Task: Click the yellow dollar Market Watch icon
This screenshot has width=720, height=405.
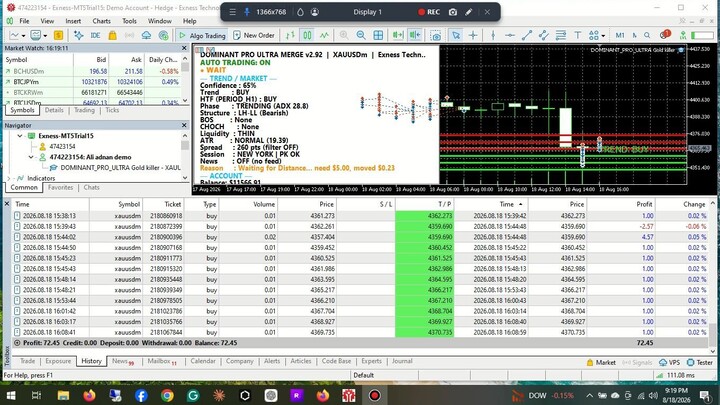Action: (58, 35)
